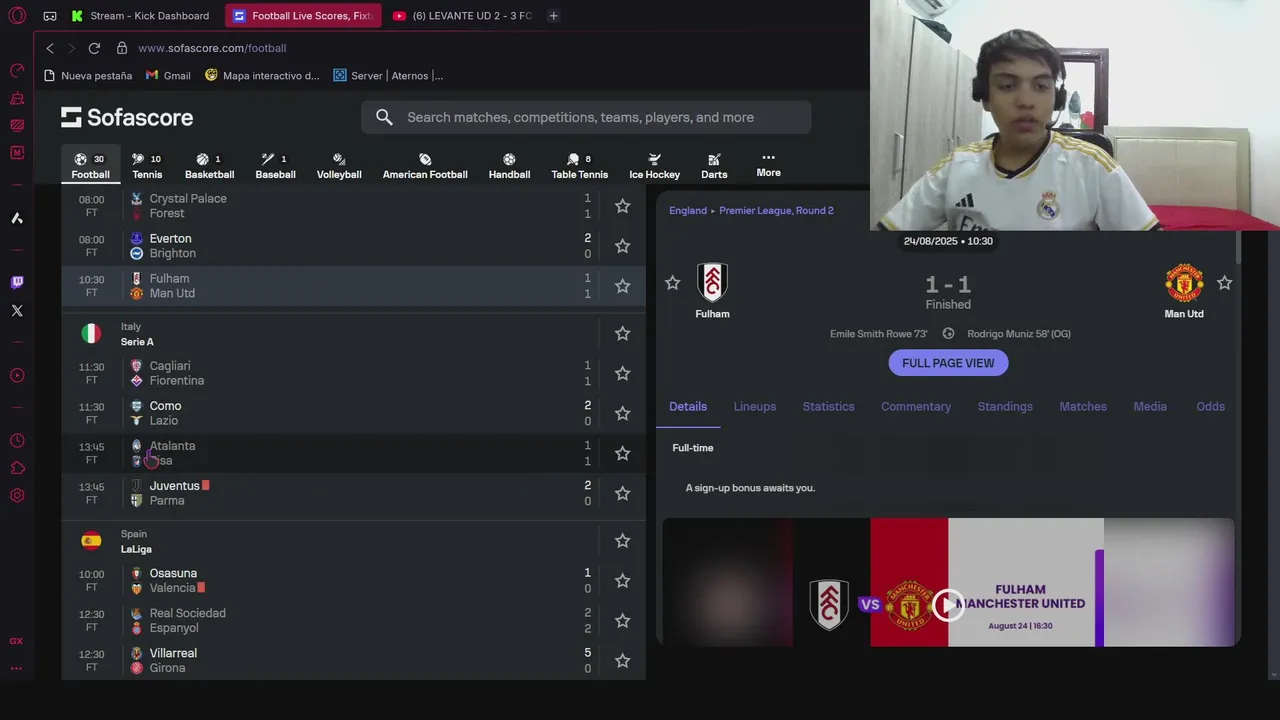Click the padlock site security icon

122,48
